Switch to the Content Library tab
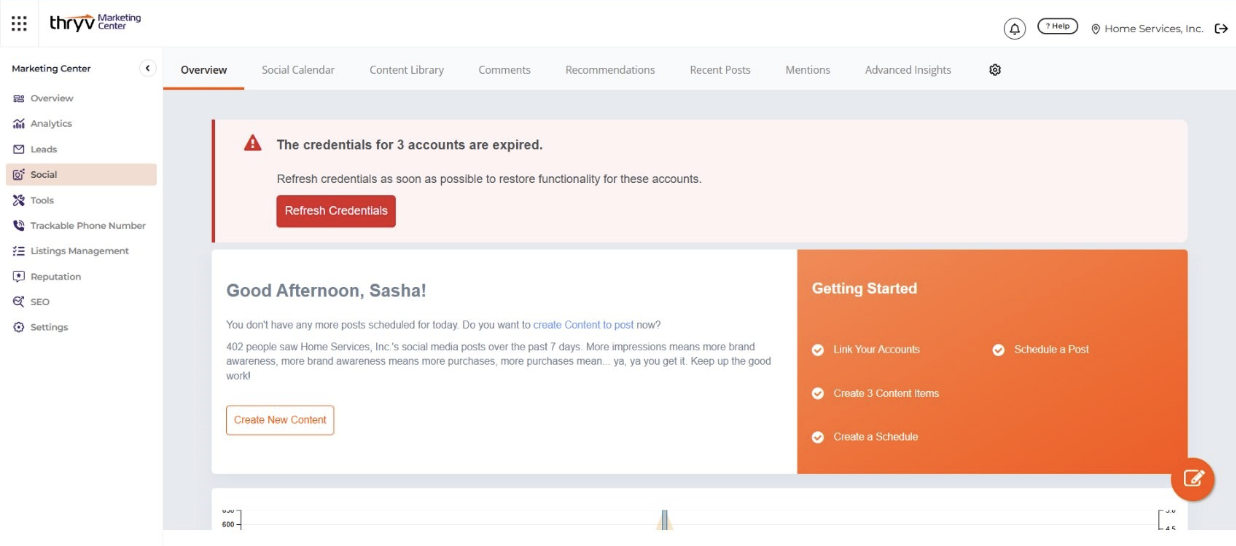1236x546 pixels. (407, 70)
